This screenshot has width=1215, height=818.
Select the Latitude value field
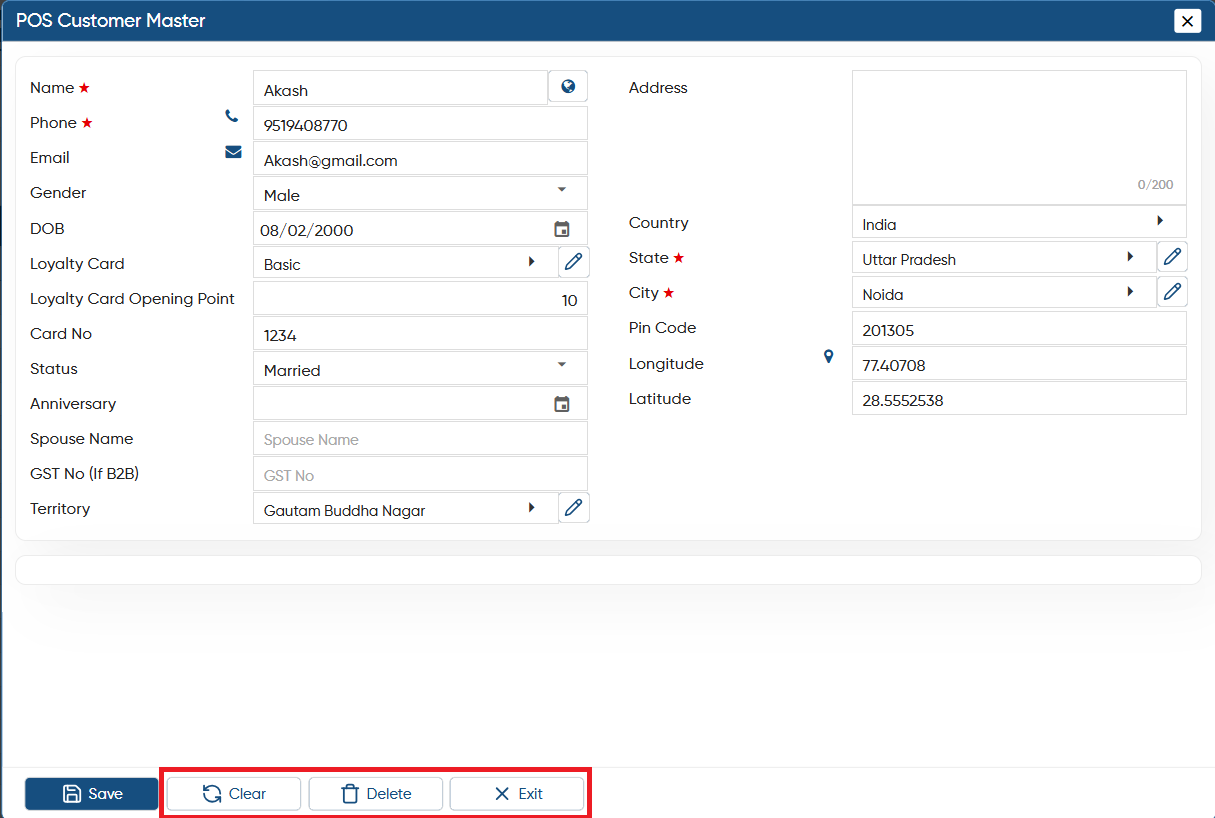click(1019, 398)
